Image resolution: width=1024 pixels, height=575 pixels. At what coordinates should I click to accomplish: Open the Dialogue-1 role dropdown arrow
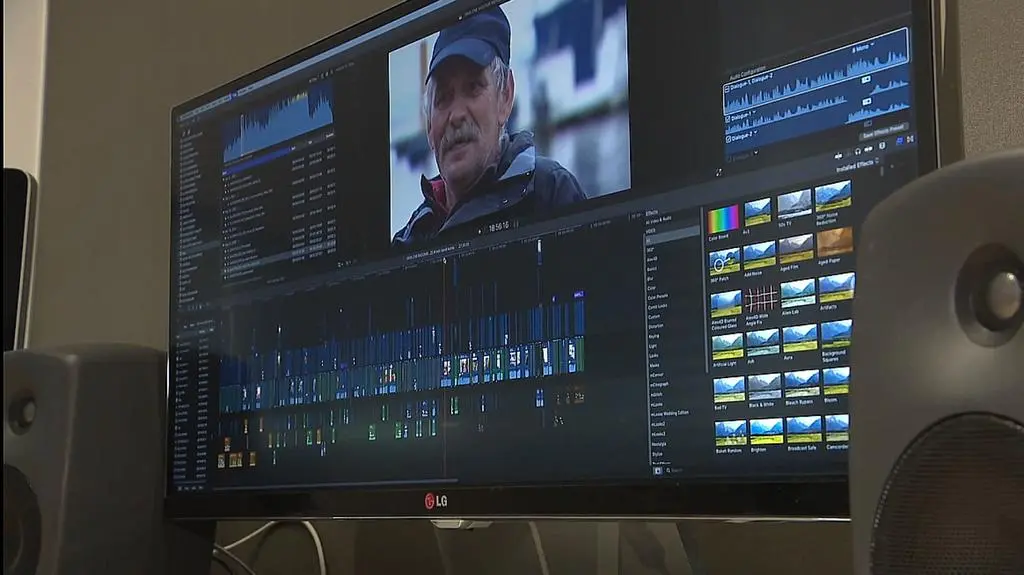point(754,112)
